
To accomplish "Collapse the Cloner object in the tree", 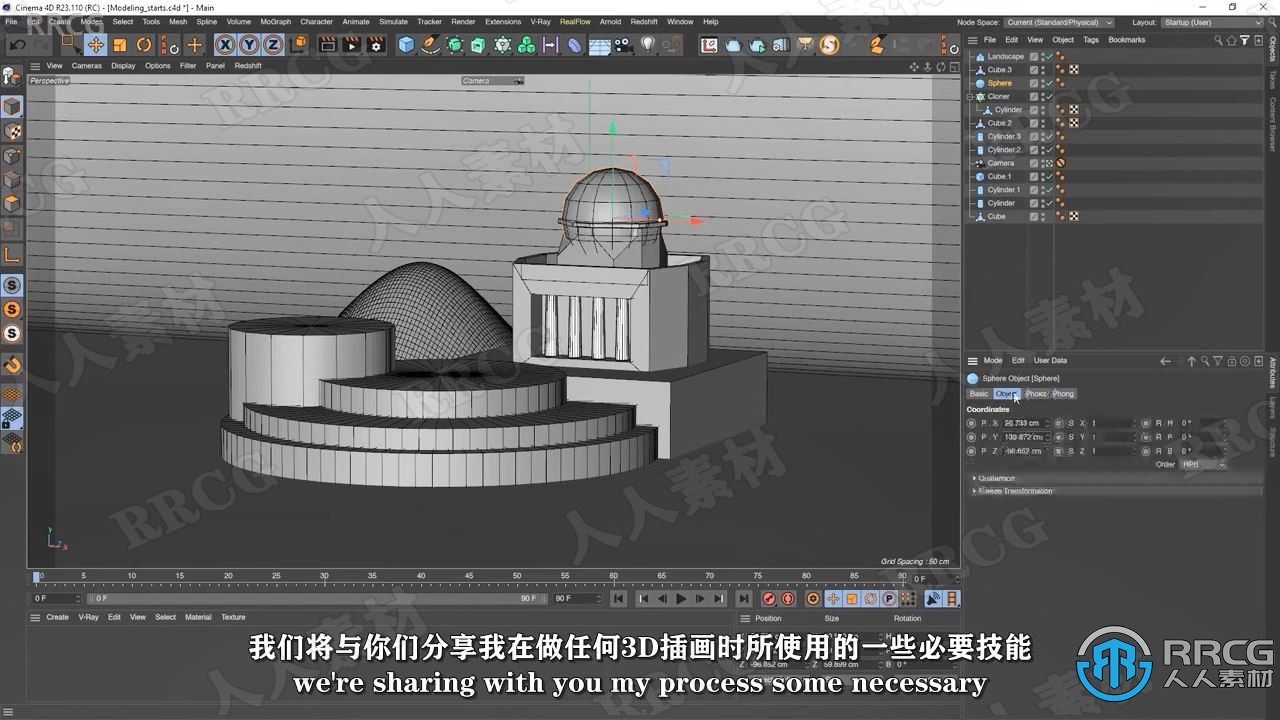I will (971, 97).
